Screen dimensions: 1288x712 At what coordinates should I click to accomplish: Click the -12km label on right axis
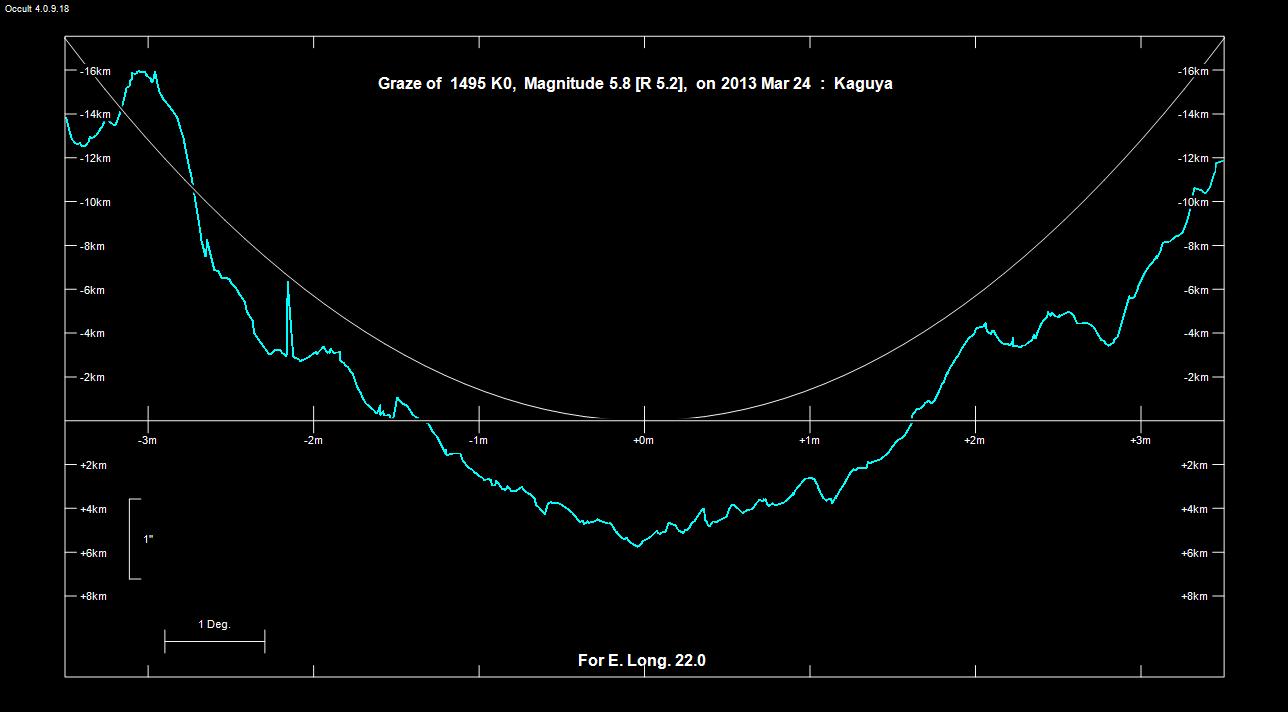pos(1194,159)
